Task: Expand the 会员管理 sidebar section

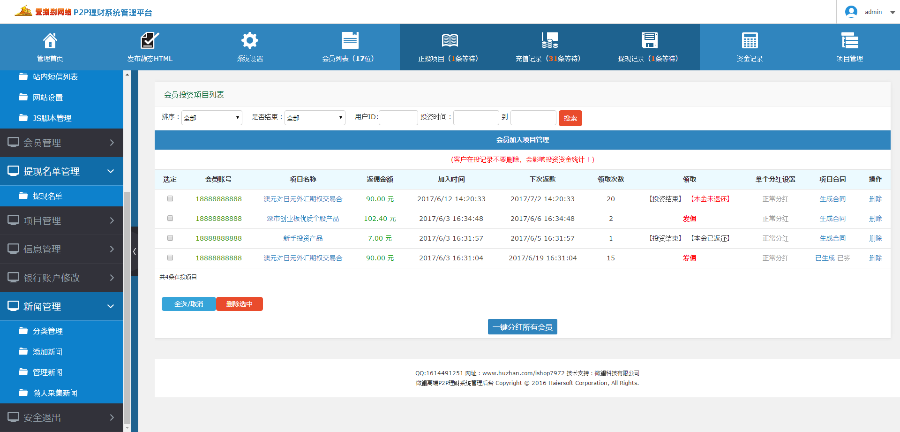Action: click(61, 143)
